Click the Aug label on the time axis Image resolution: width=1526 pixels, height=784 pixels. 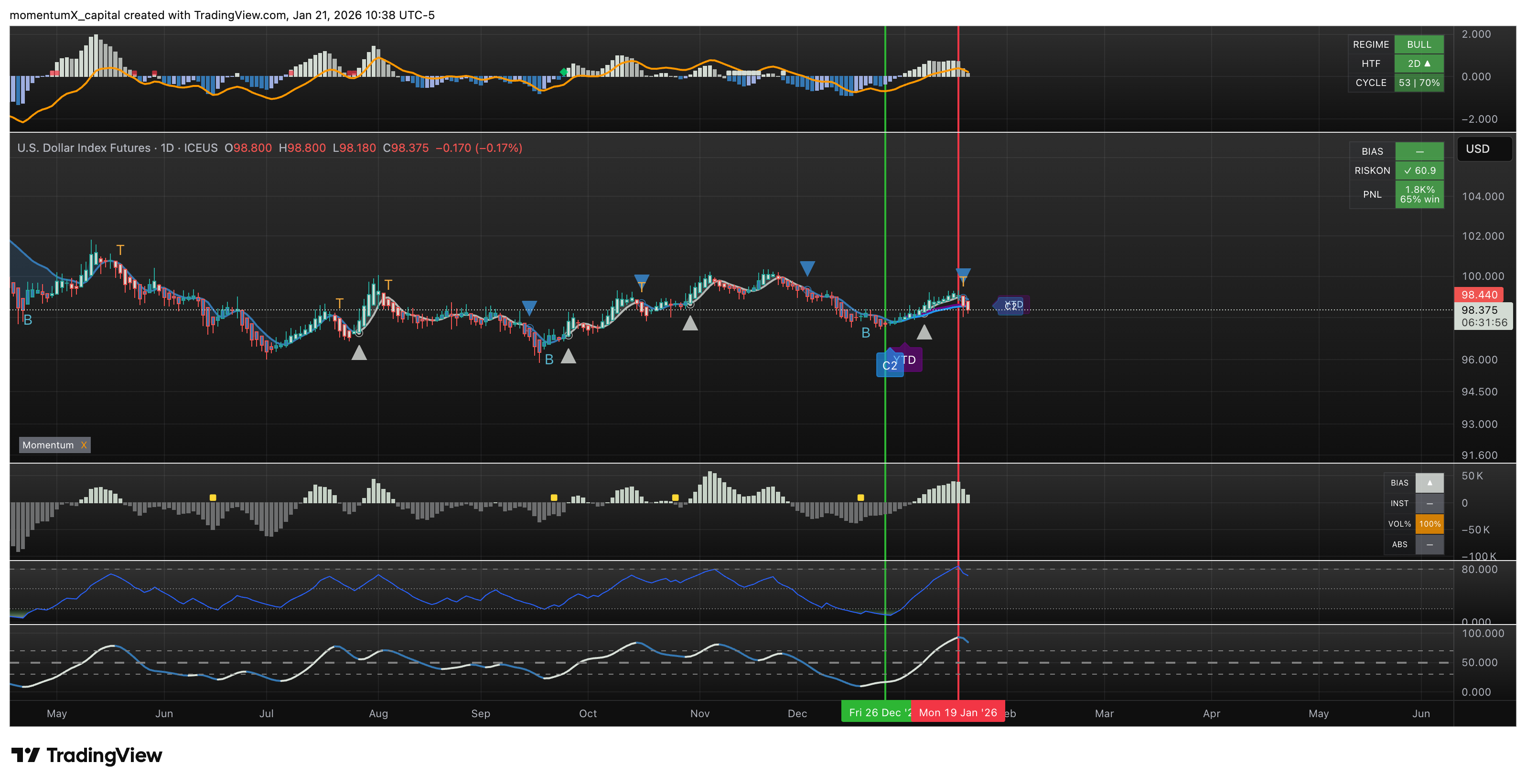tap(378, 713)
